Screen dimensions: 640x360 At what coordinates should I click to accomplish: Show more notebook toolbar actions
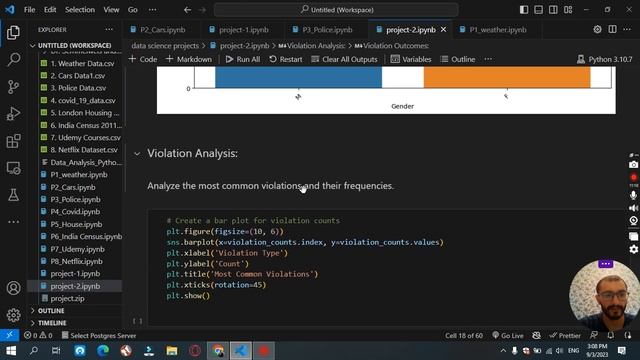coord(488,59)
